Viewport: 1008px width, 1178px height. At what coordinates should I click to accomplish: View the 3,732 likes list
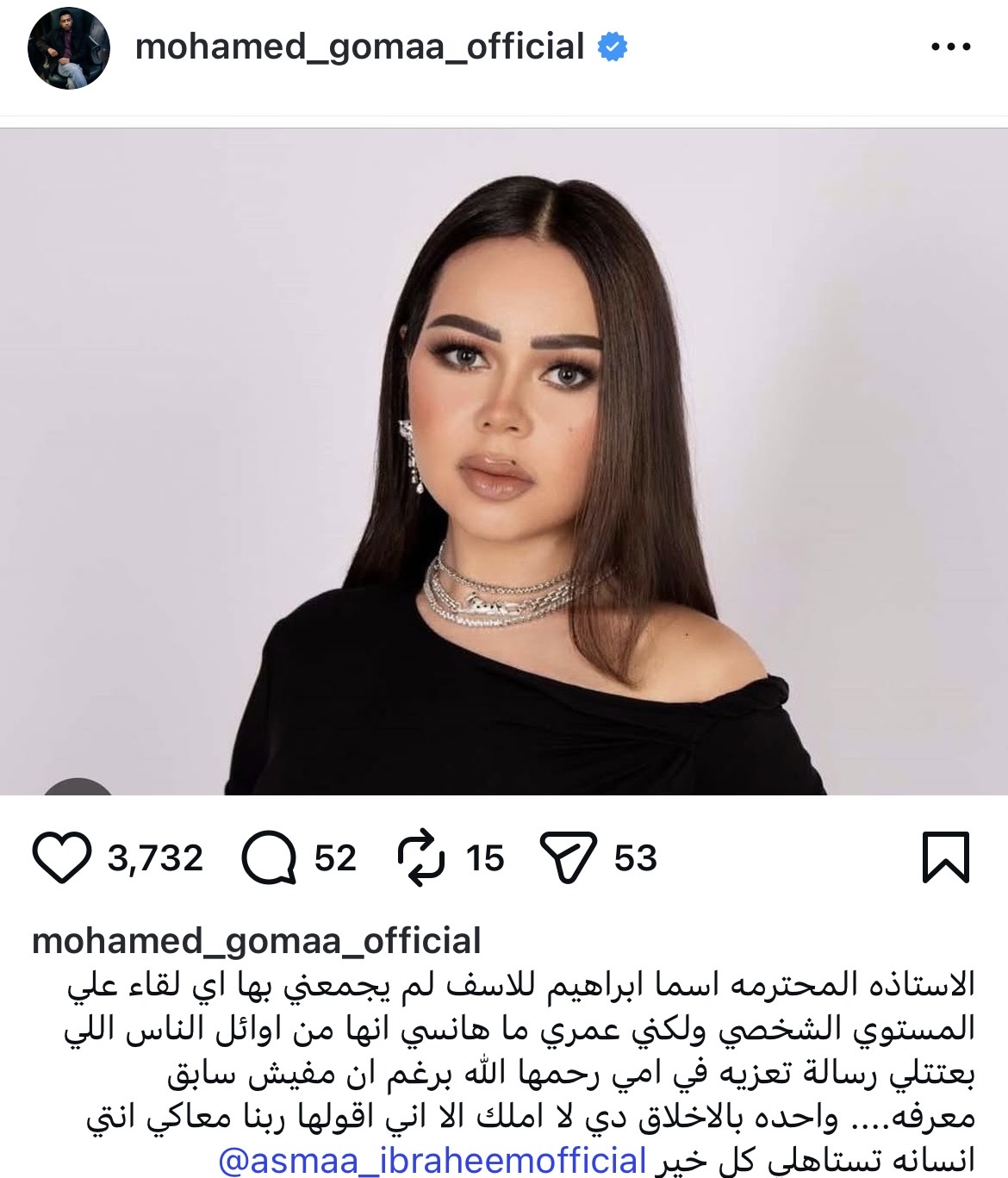[x=155, y=858]
